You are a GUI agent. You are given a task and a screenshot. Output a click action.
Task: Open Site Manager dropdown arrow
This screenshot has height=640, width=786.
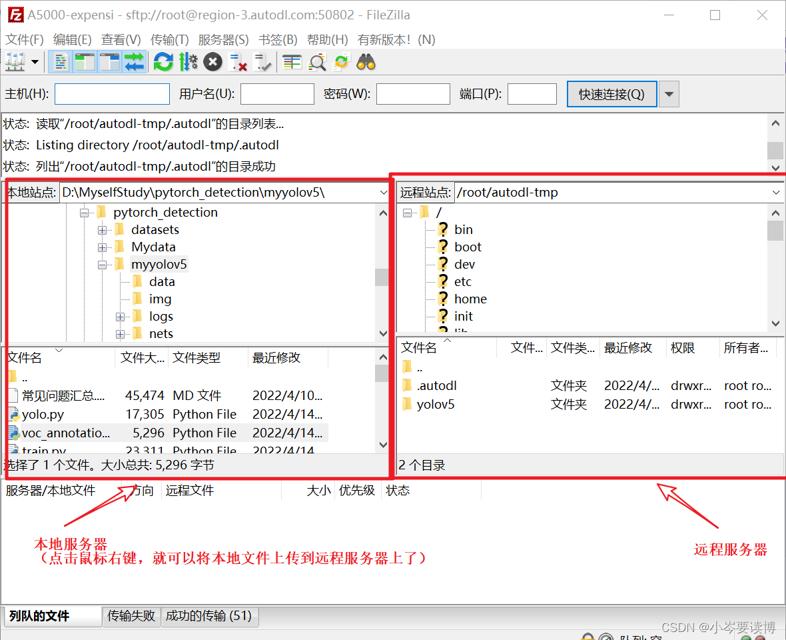(35, 63)
